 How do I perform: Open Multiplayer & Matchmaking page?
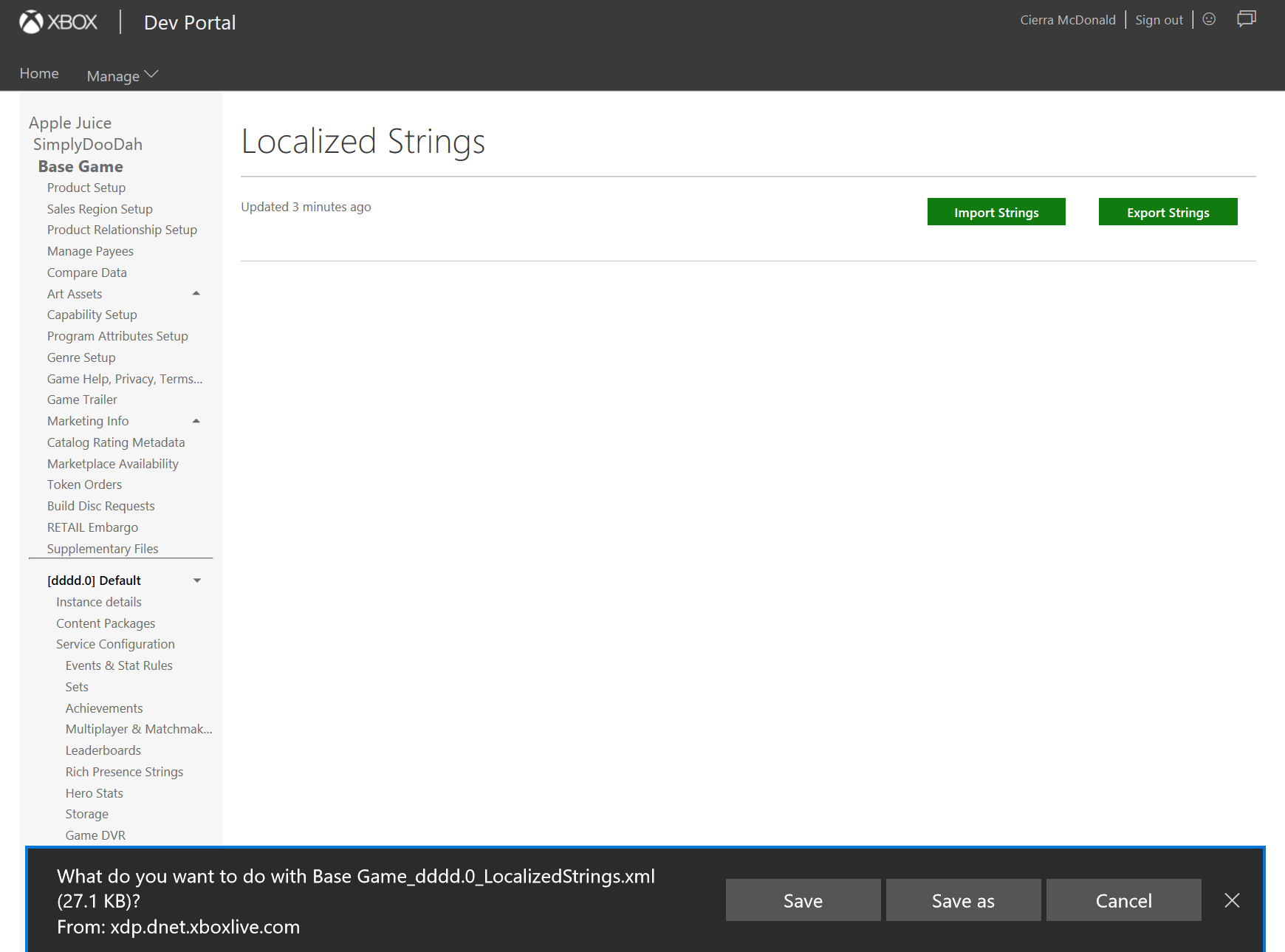[139, 729]
